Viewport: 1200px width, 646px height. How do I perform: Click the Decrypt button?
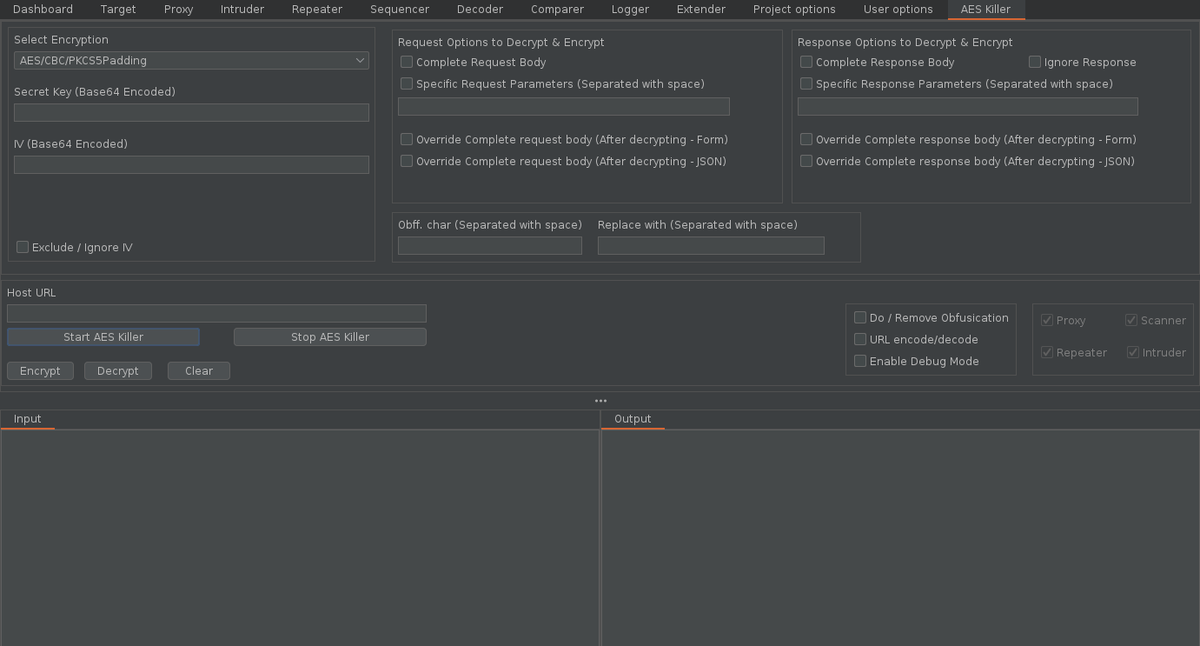click(x=118, y=371)
